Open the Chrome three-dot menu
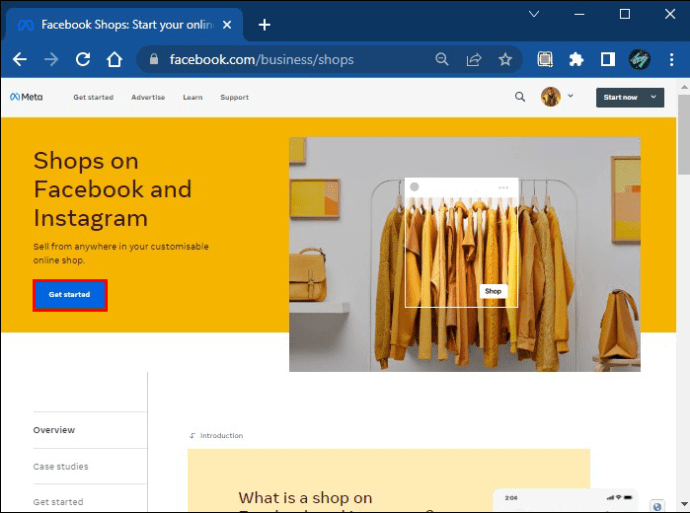The height and width of the screenshot is (513, 690). [x=672, y=59]
